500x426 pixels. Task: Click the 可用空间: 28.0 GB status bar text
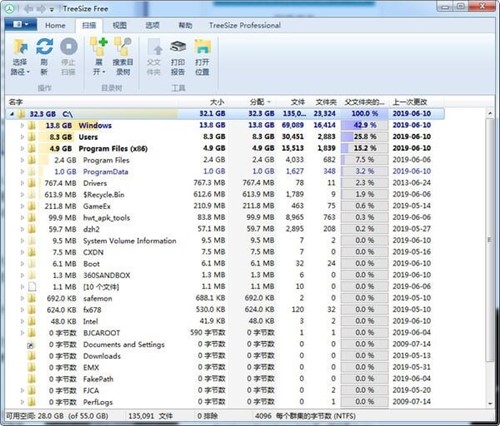[x=57, y=416]
